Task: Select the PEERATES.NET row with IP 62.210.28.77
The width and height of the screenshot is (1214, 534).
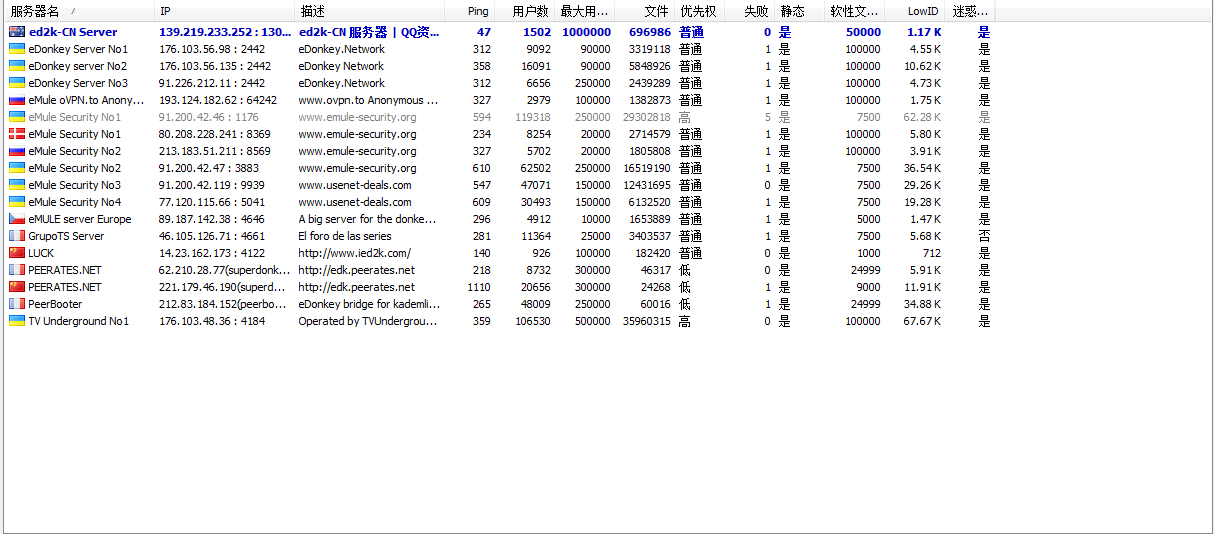Action: point(500,270)
